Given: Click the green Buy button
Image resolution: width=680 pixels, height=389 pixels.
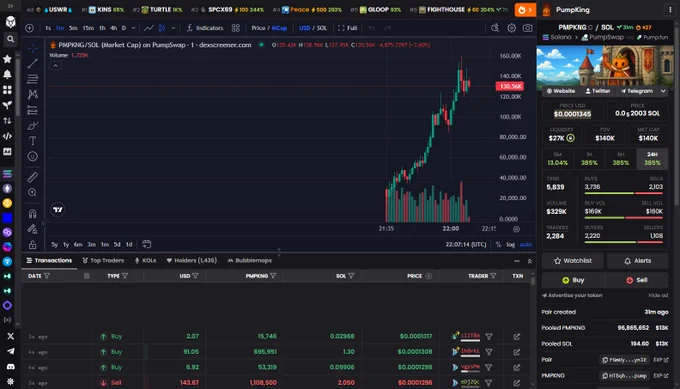Looking at the screenshot, I should click(573, 280).
